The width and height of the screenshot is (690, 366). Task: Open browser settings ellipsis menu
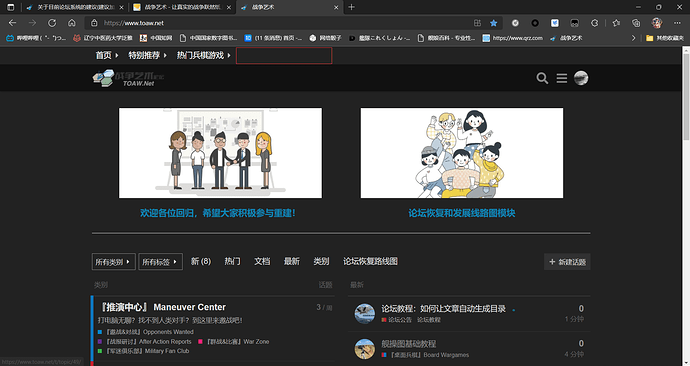[x=677, y=23]
